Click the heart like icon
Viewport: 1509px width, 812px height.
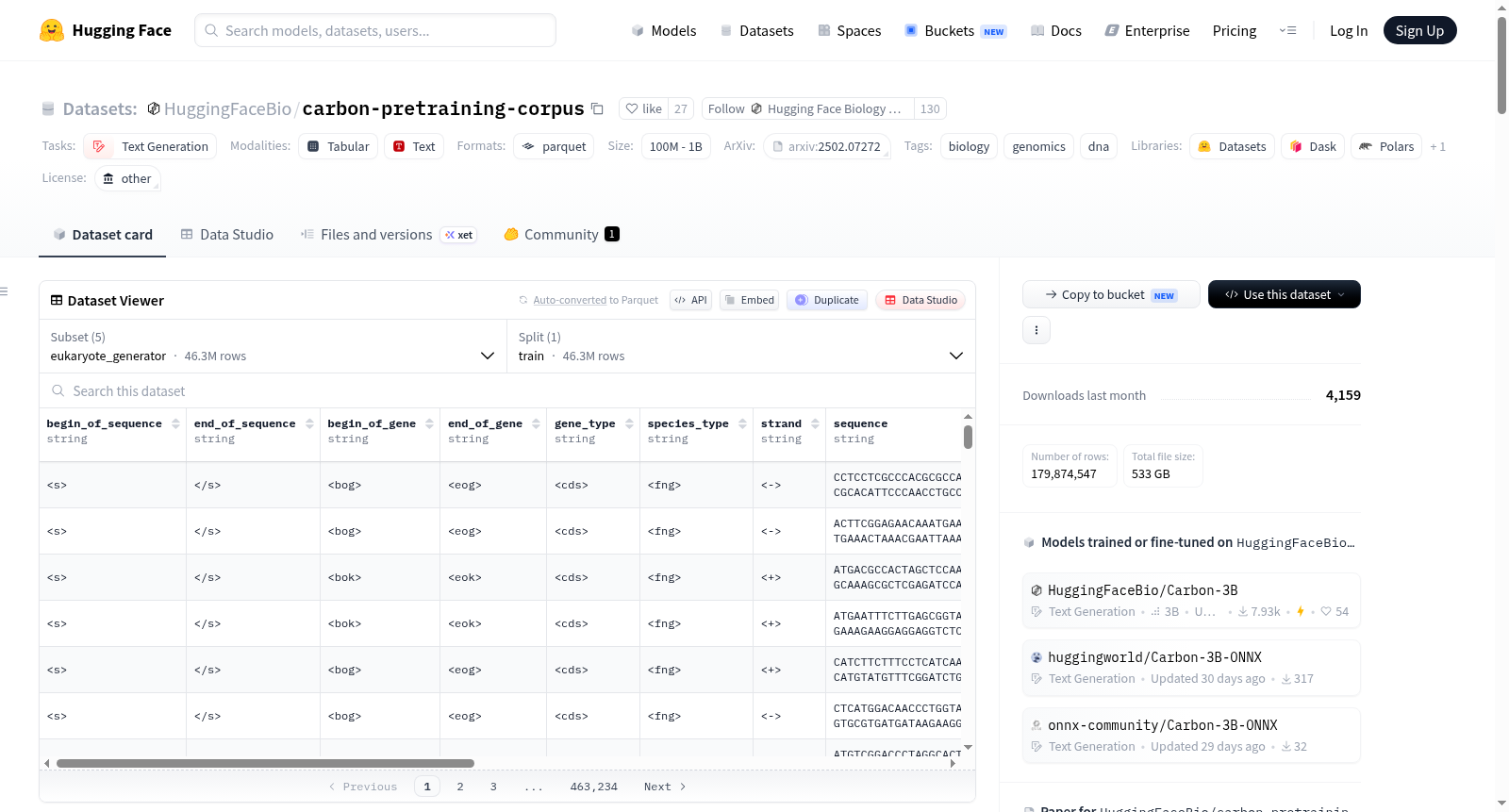point(633,108)
